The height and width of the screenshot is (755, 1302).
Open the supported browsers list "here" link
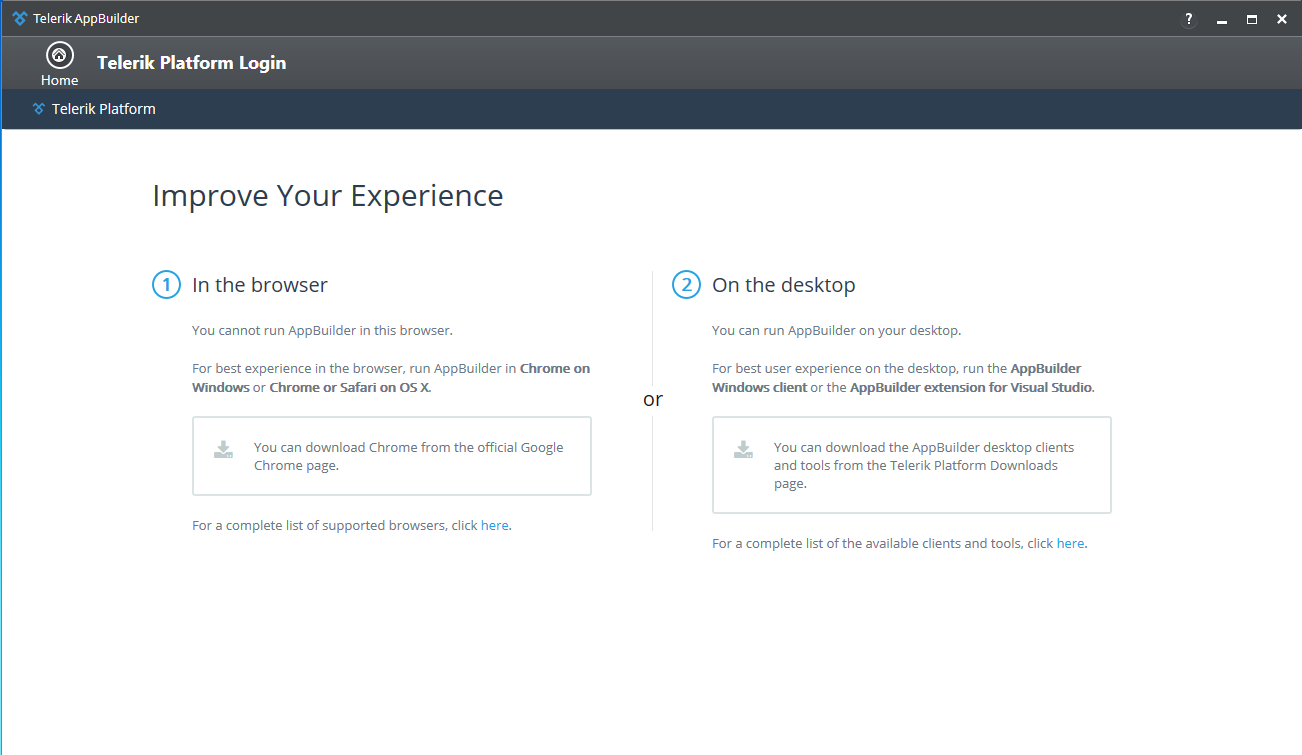pyautogui.click(x=494, y=525)
